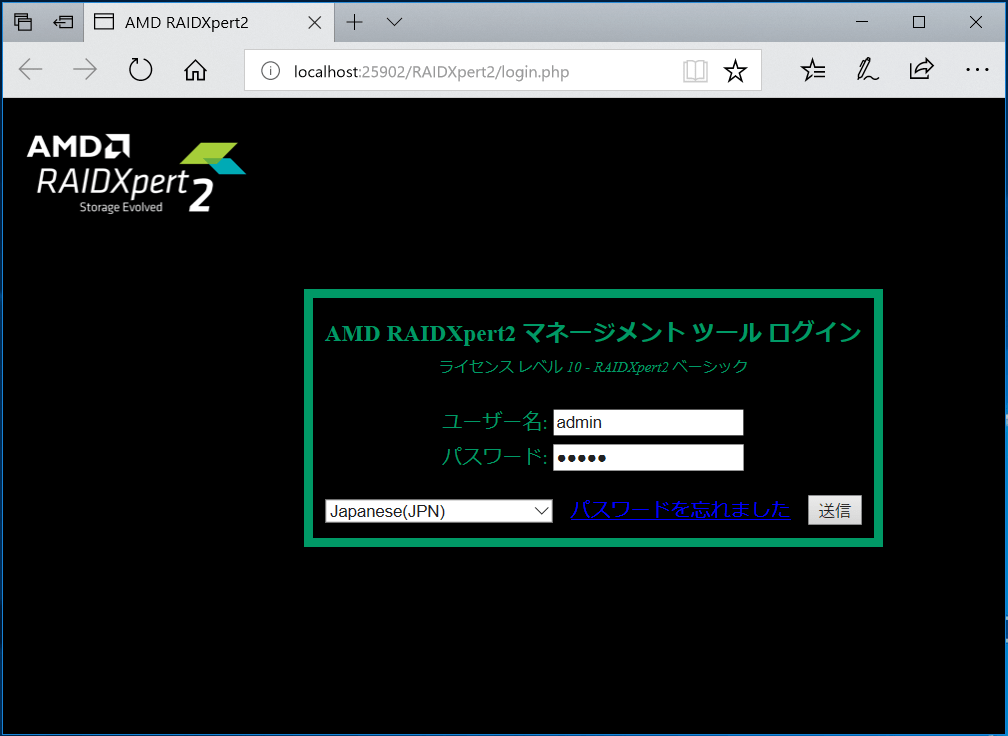The width and height of the screenshot is (1008, 736).
Task: Set the current tabs aside
Action: [x=63, y=22]
